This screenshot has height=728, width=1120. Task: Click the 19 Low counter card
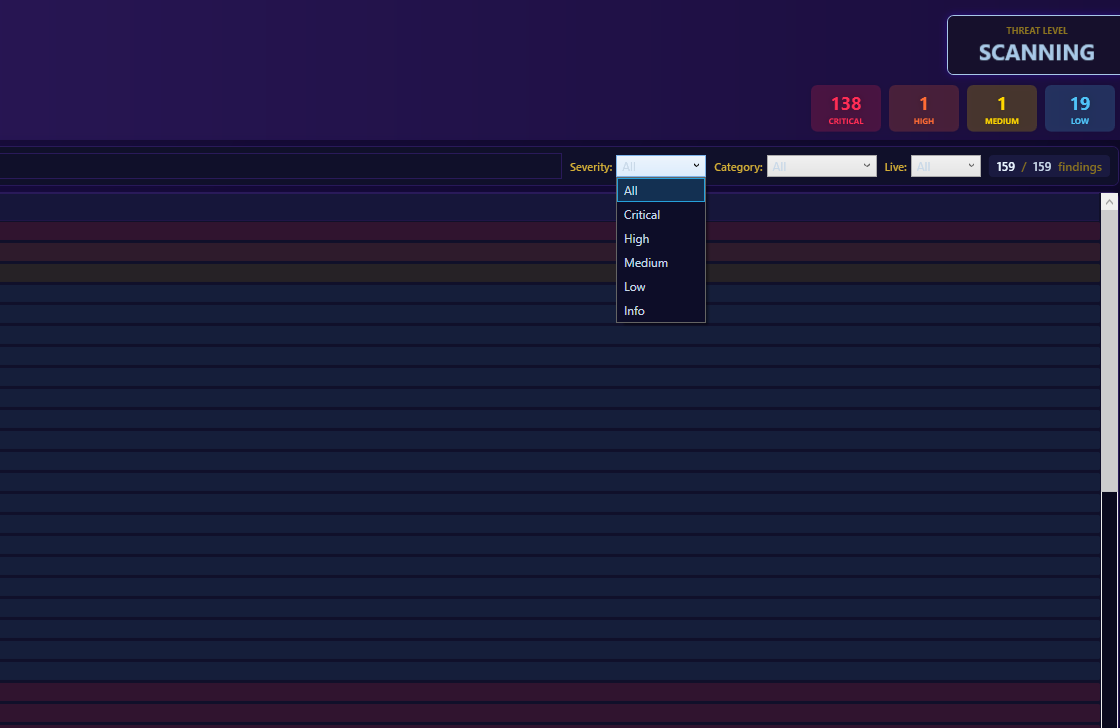coord(1079,109)
